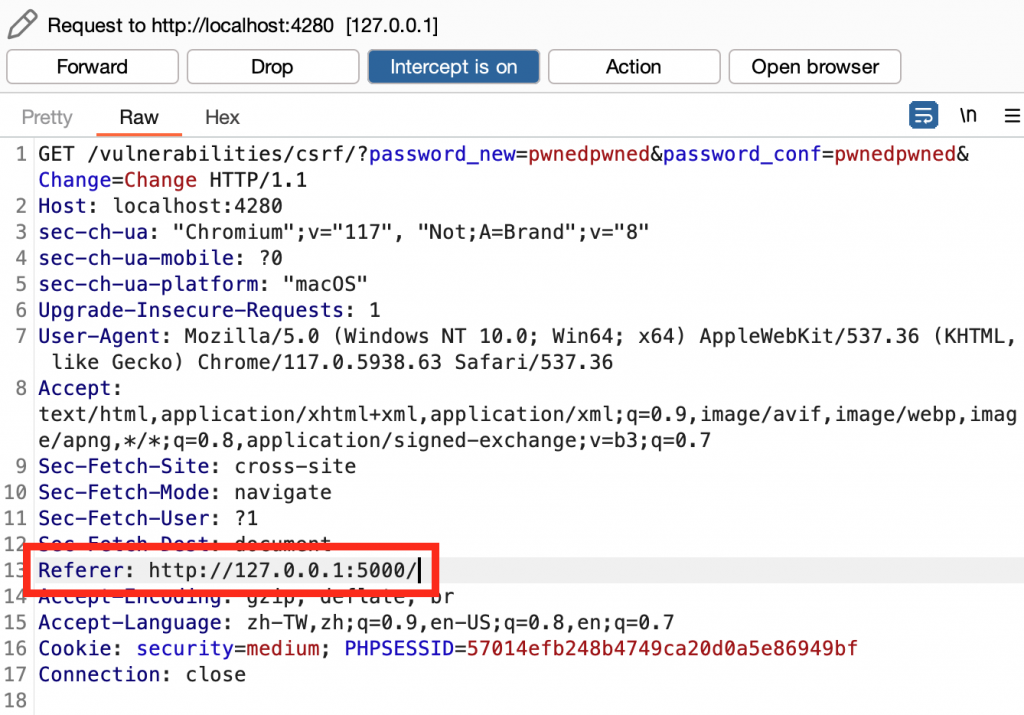
Task: Click the PHPSESSID cookie value
Action: click(662, 648)
